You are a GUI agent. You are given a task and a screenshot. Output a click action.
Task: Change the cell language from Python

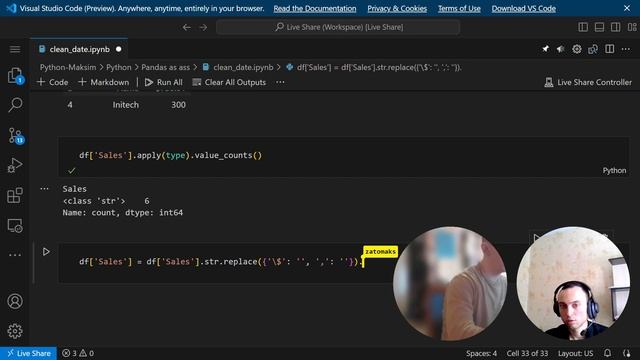(x=614, y=171)
